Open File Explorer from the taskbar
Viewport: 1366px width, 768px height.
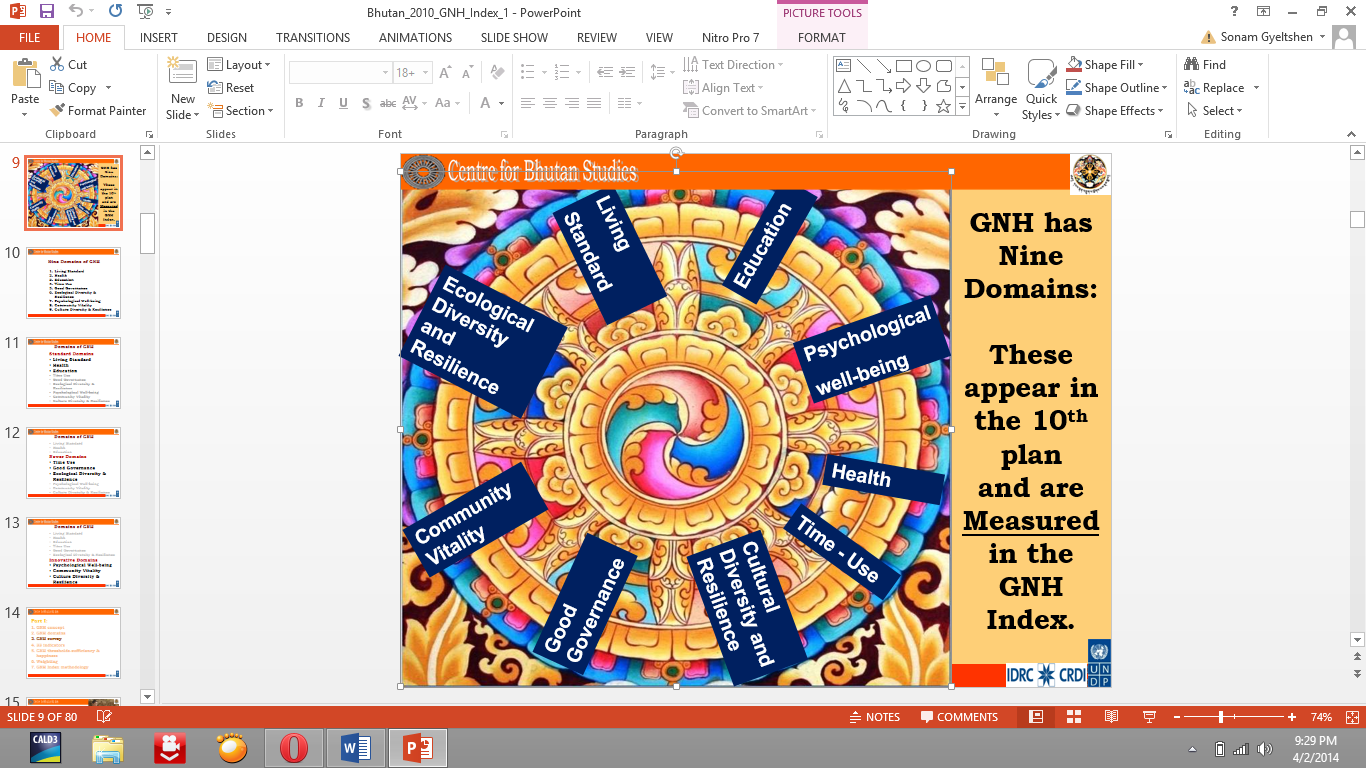tap(108, 748)
